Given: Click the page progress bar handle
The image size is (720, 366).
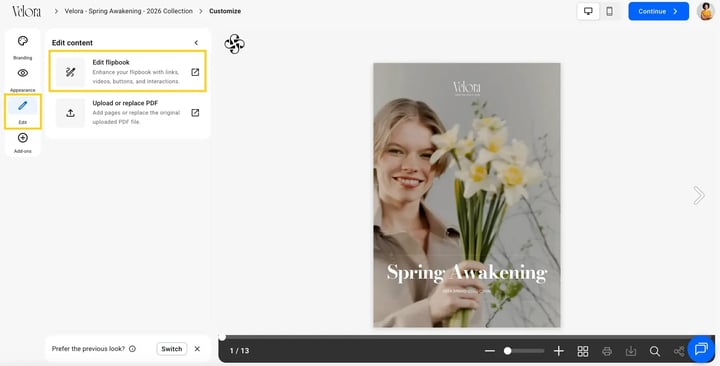Looking at the screenshot, I should [x=222, y=338].
